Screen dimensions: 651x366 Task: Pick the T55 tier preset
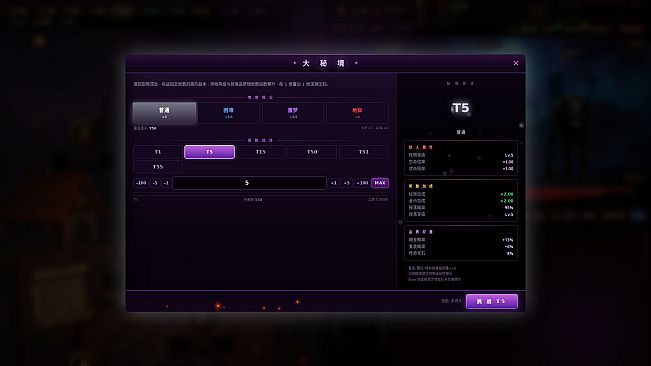click(158, 167)
